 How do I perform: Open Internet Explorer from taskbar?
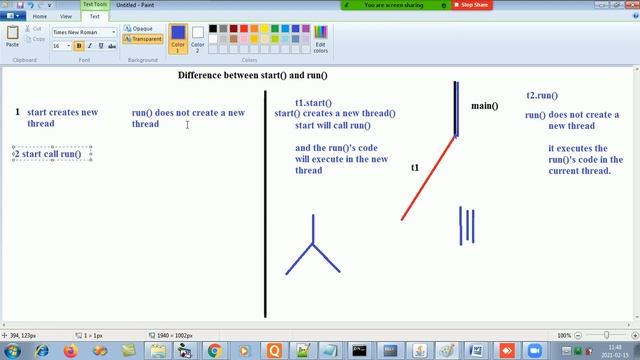coord(41,351)
